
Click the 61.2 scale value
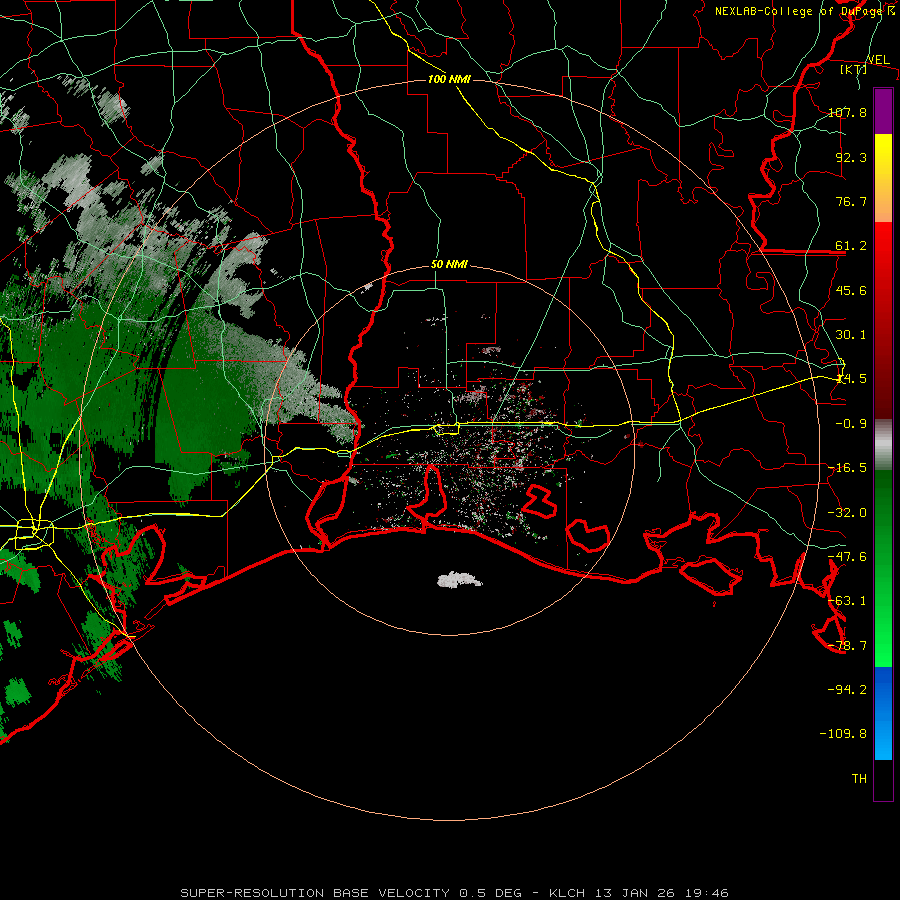pyautogui.click(x=851, y=246)
